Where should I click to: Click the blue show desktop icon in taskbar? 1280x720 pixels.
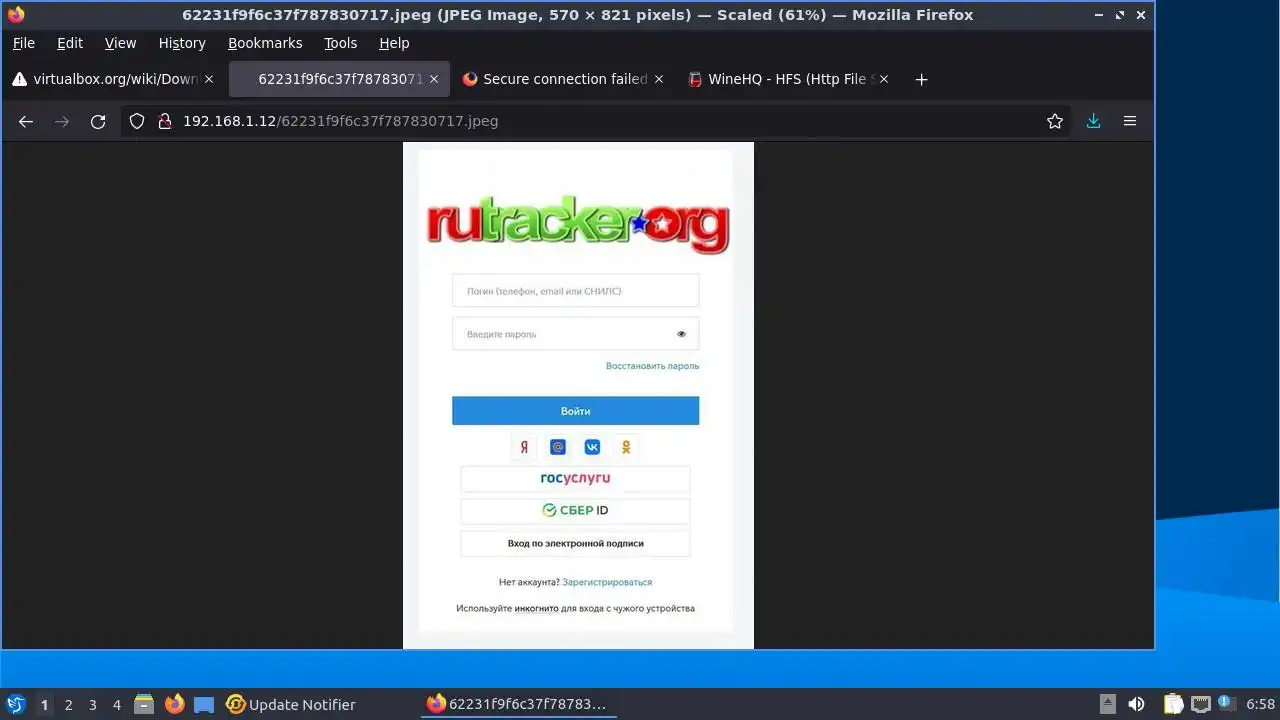pos(204,704)
